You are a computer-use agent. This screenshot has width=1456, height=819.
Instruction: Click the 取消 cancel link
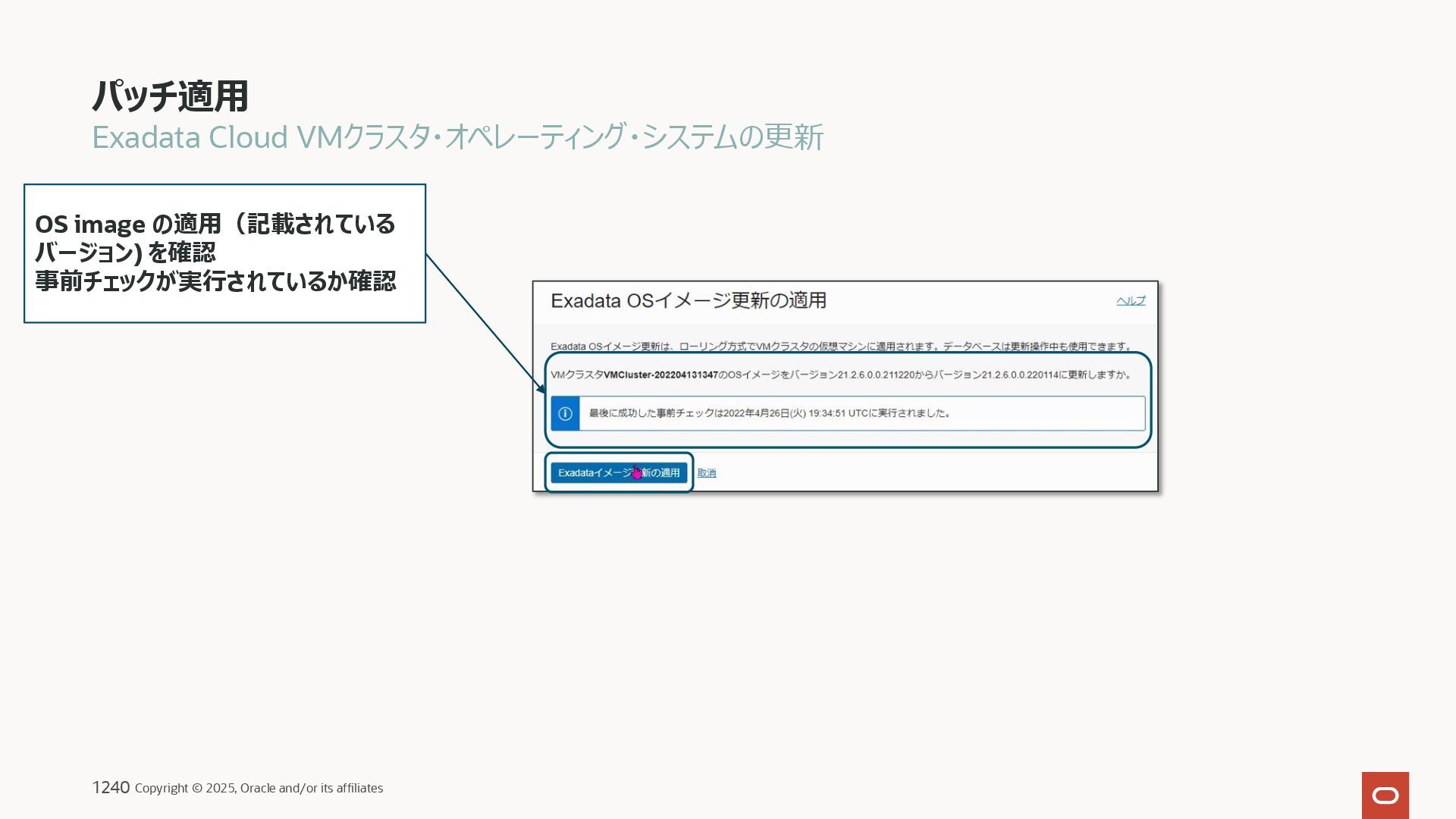706,472
